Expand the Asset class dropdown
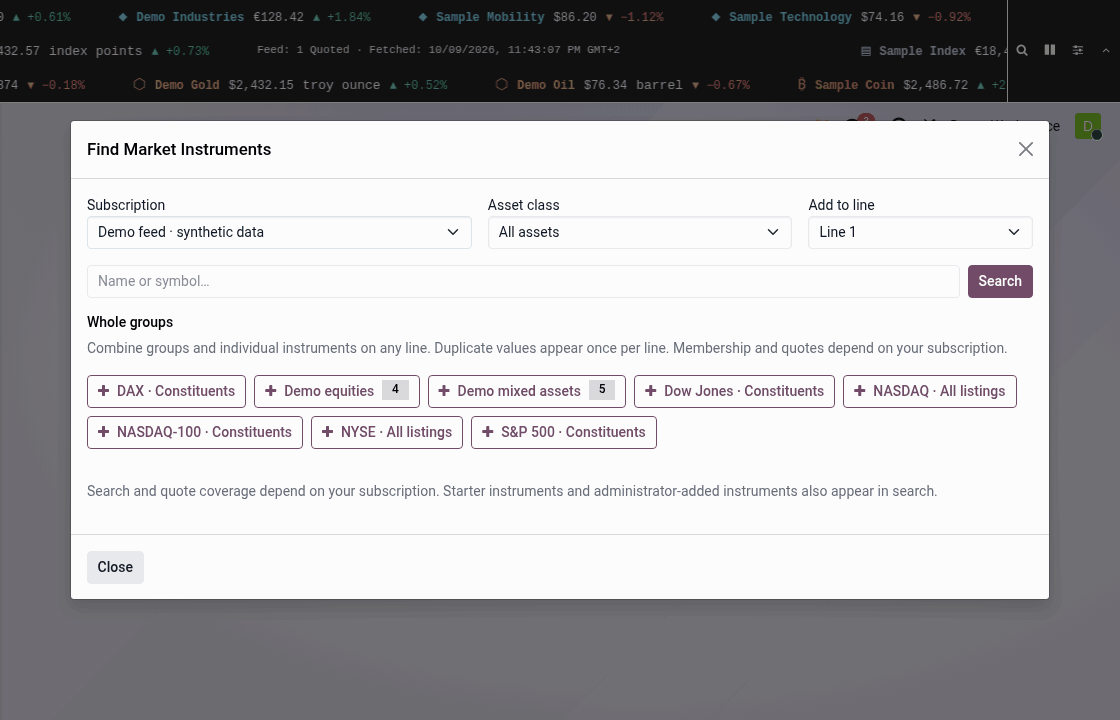 [639, 233]
